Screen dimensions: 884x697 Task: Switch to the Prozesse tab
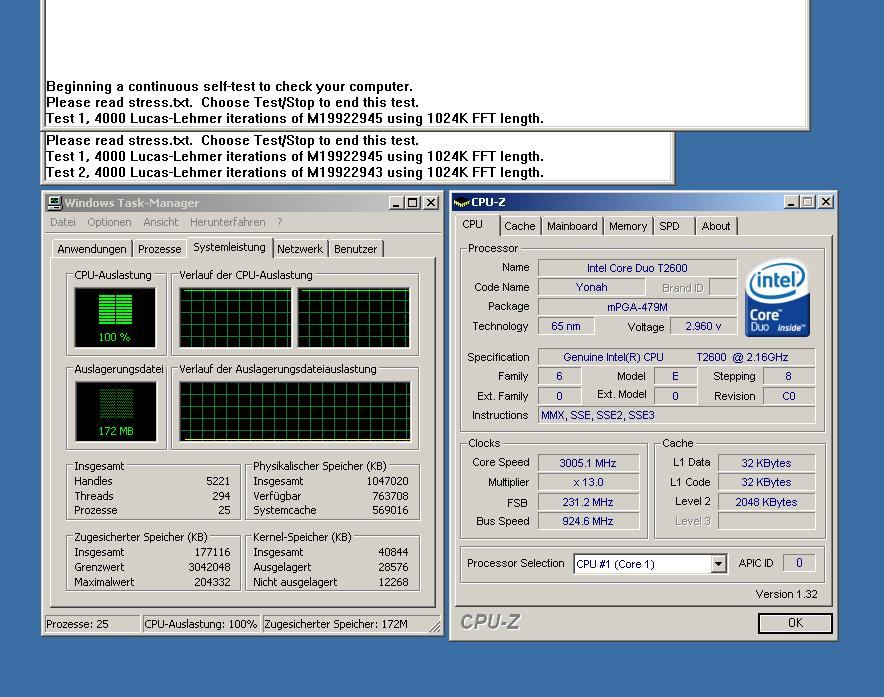(160, 249)
